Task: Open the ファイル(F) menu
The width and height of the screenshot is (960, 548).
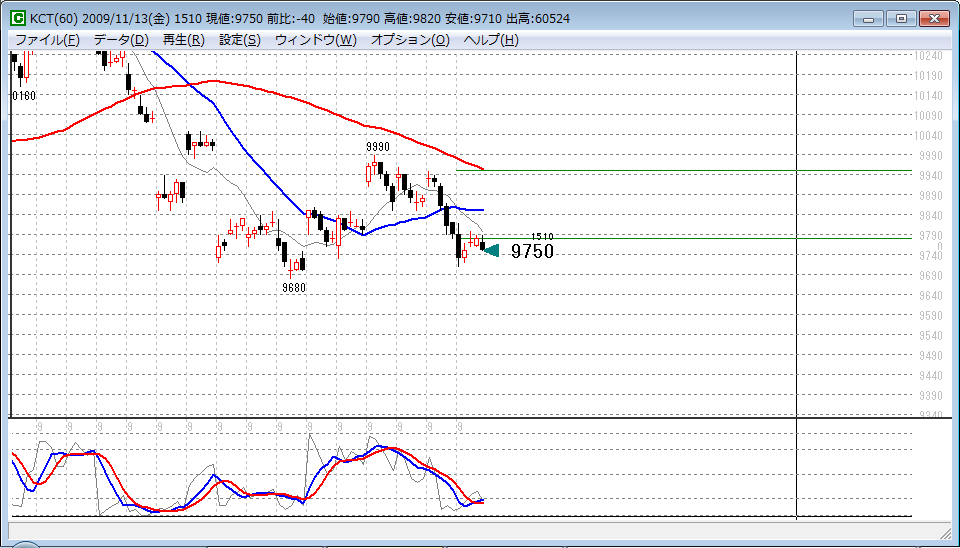Action: coord(47,40)
